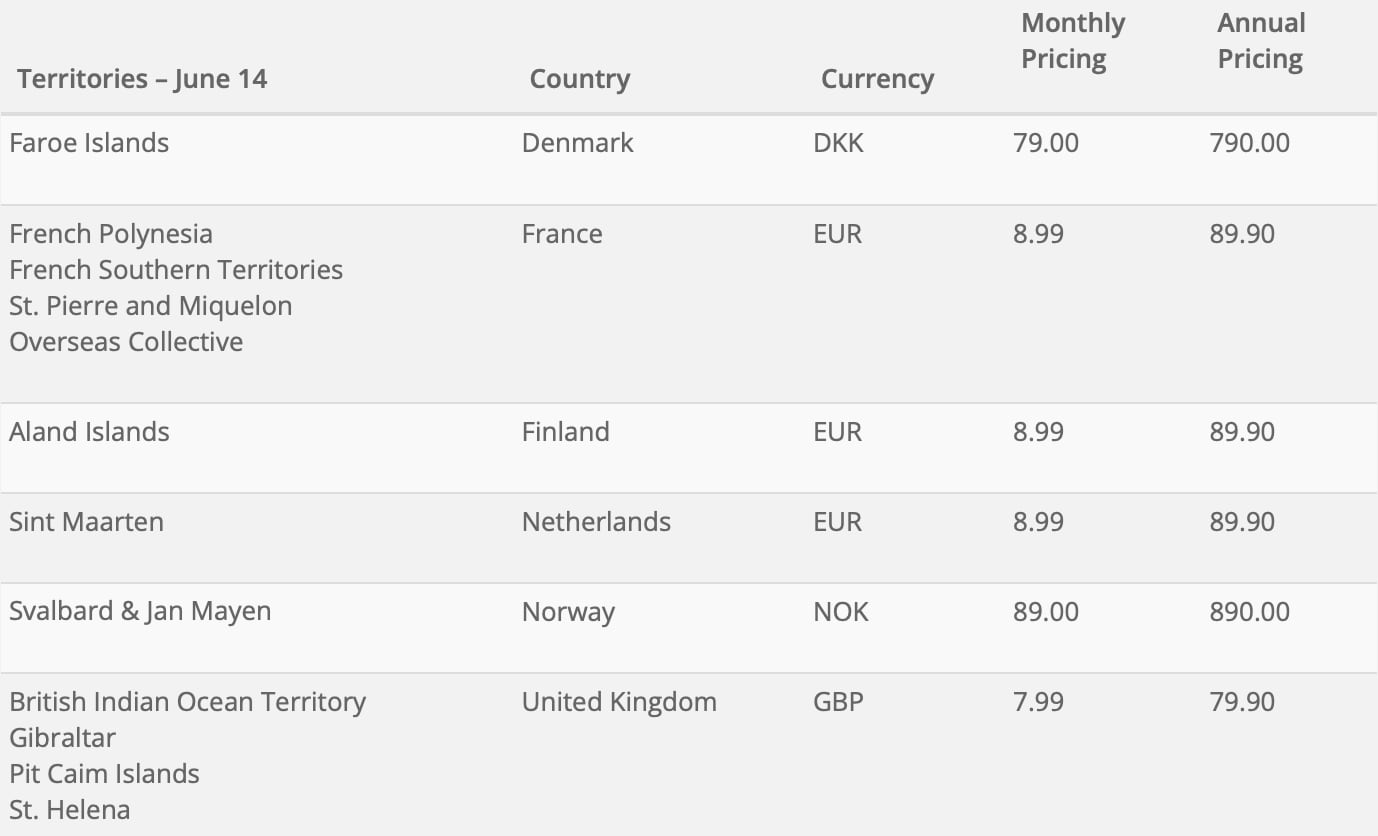Click the St. Pierre and Miquelon entry
Viewport: 1378px width, 836px height.
pyautogui.click(x=151, y=306)
